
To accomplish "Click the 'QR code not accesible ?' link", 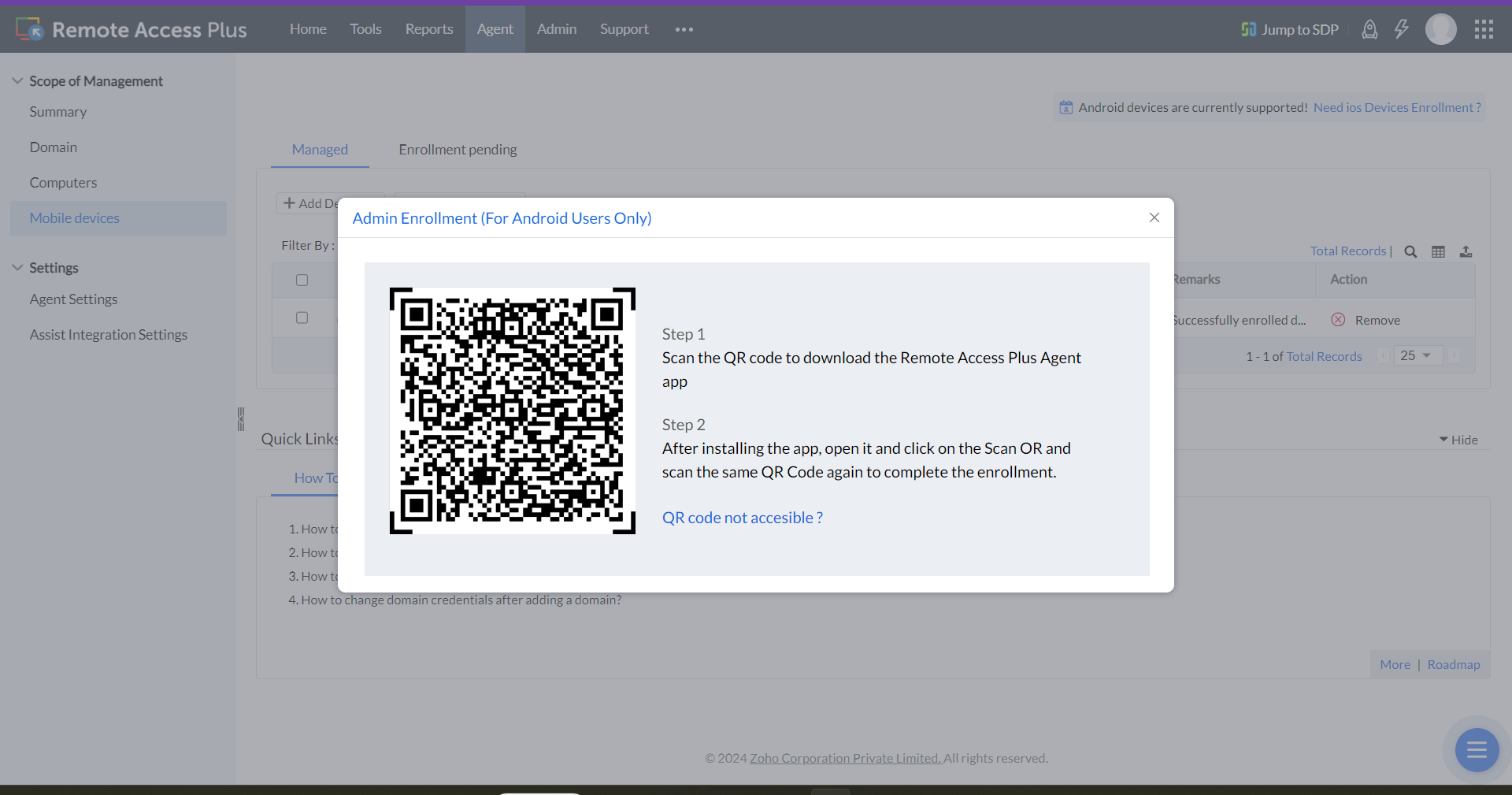I will coord(743,518).
